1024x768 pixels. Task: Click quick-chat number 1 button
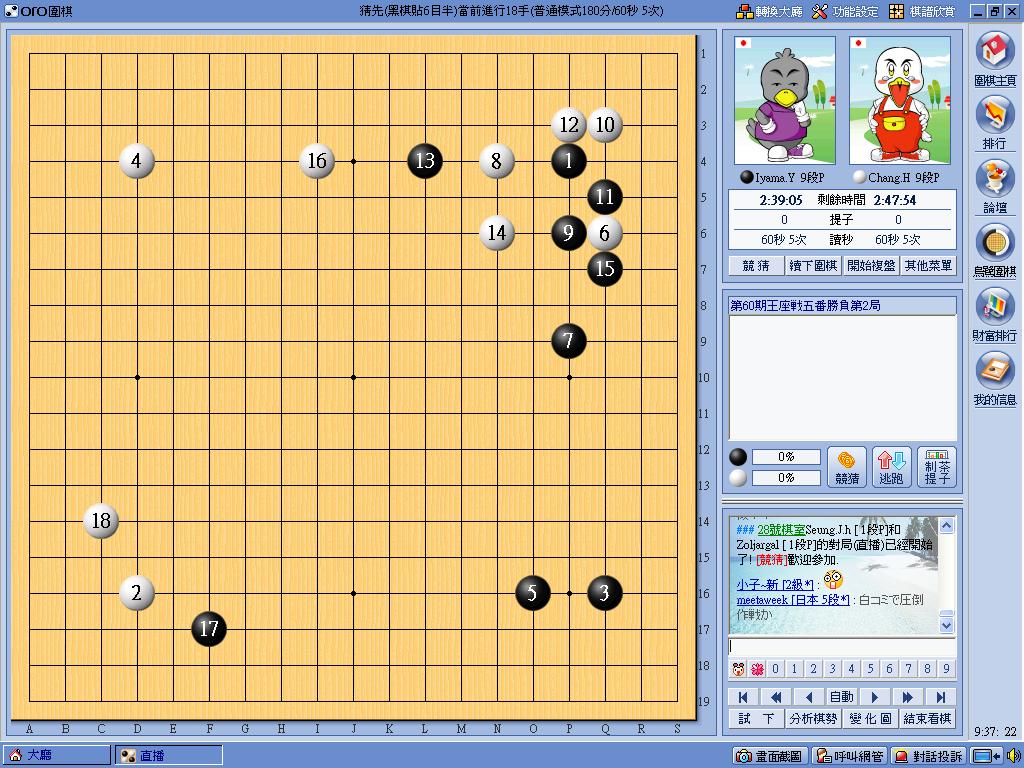pos(795,669)
